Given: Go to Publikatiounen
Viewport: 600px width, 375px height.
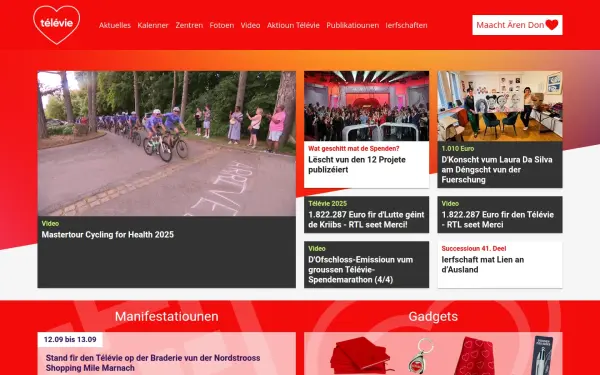Looking at the screenshot, I should pyautogui.click(x=352, y=25).
